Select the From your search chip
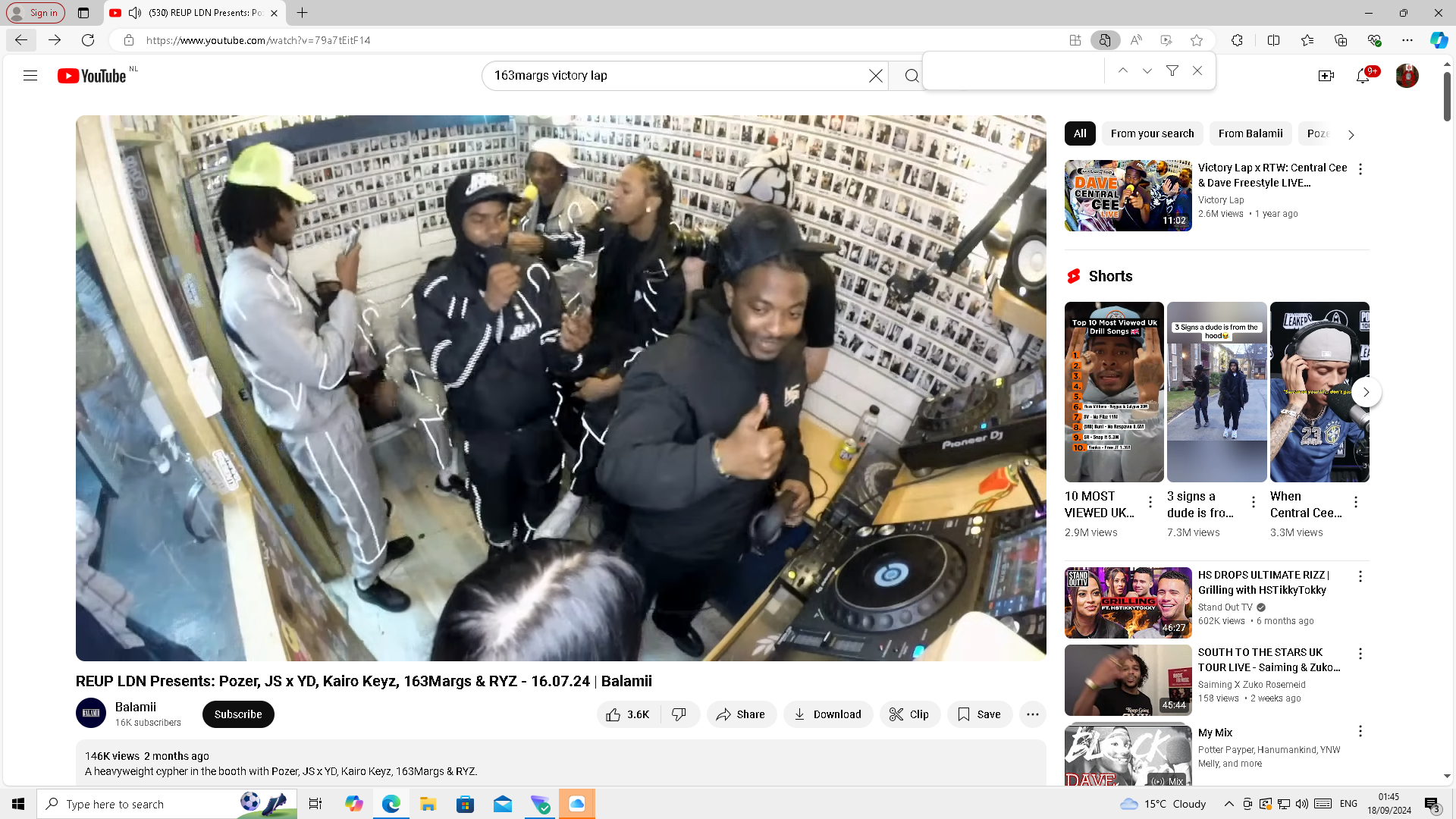1456x819 pixels. click(1152, 133)
